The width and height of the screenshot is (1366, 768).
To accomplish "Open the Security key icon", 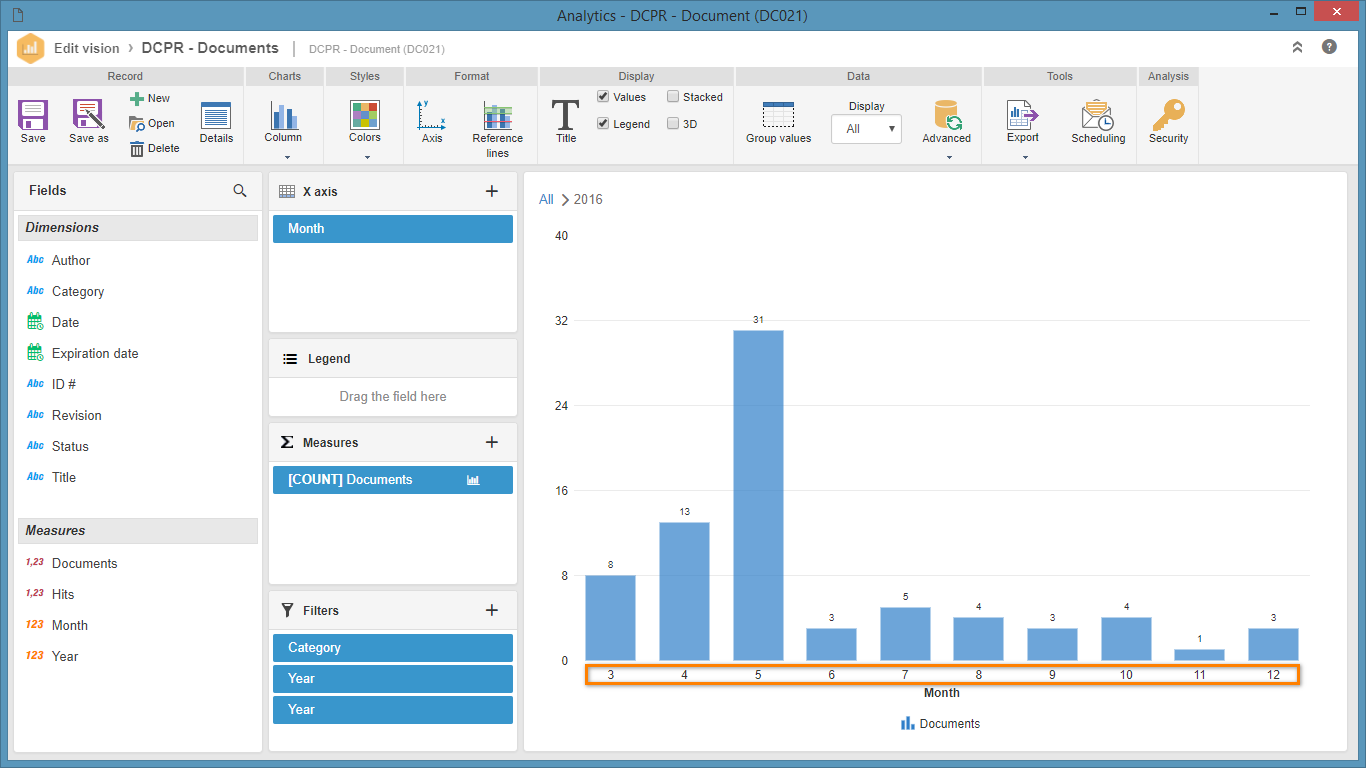I will coord(1168,115).
